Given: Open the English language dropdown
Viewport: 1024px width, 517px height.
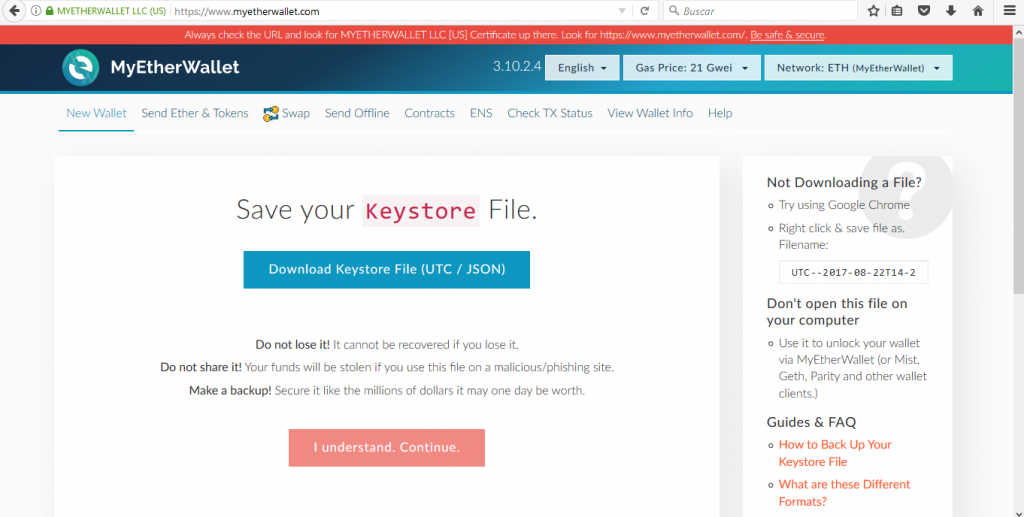Looking at the screenshot, I should click(582, 68).
